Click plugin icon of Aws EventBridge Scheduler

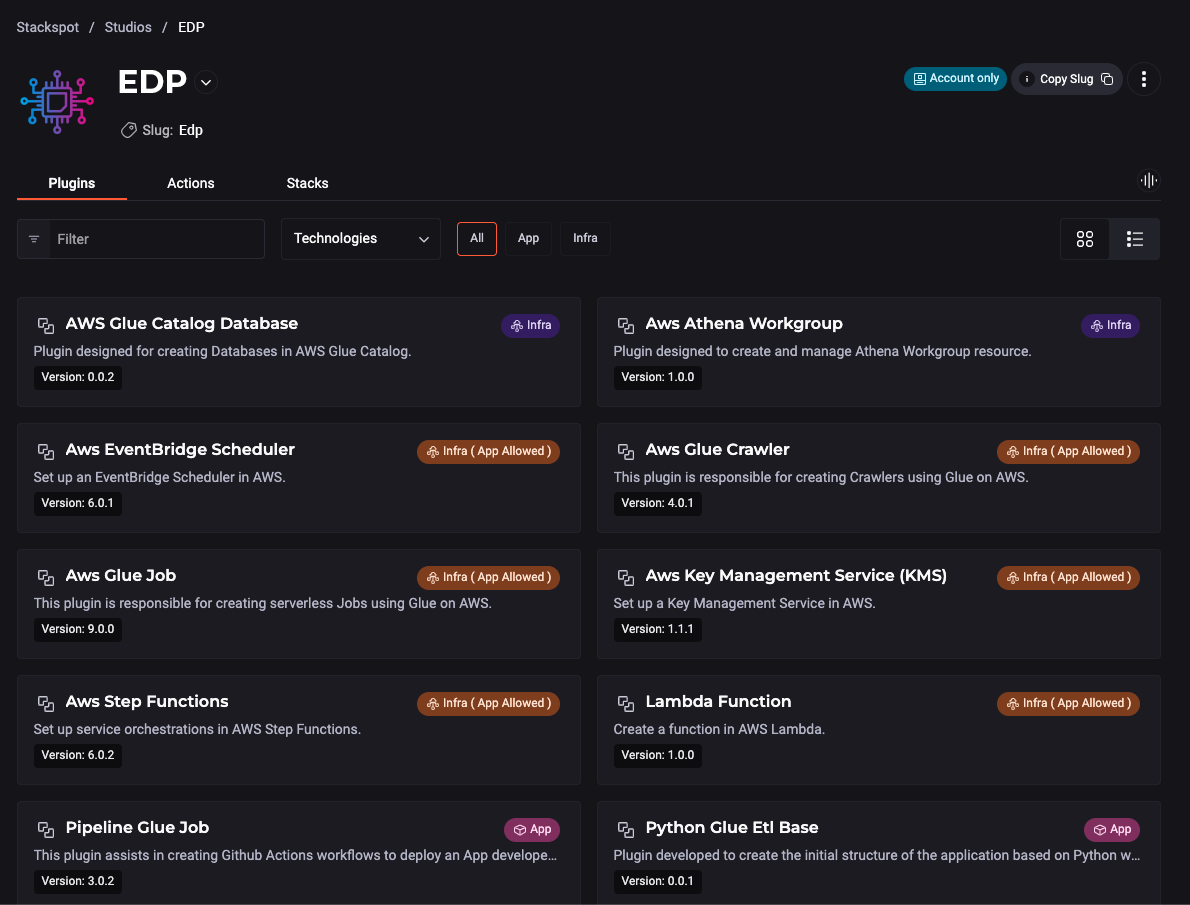(x=46, y=452)
